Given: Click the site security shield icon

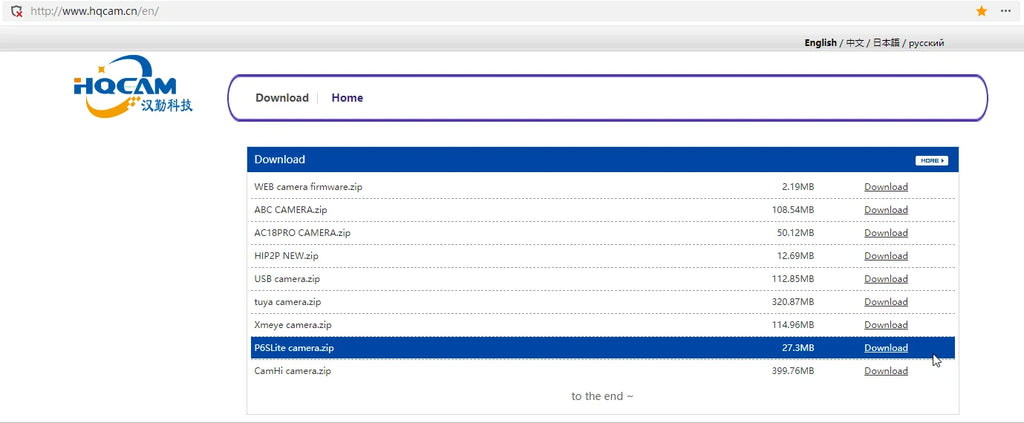Looking at the screenshot, I should (x=17, y=11).
